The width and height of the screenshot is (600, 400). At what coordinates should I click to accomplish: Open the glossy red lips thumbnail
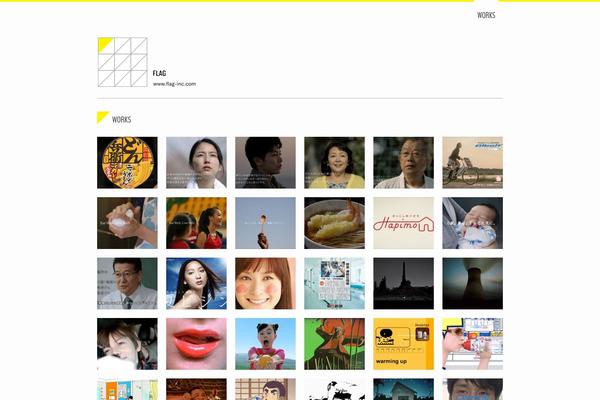coord(196,344)
